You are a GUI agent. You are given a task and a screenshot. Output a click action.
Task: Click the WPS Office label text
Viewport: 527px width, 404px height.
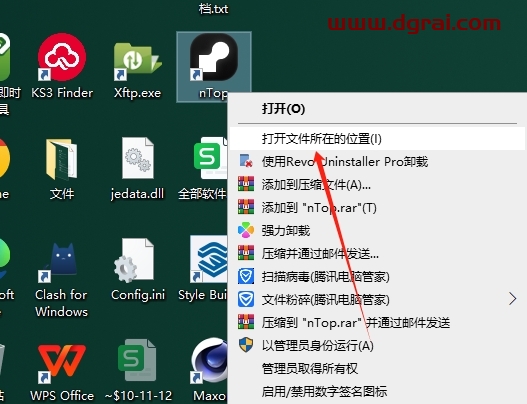(62, 396)
